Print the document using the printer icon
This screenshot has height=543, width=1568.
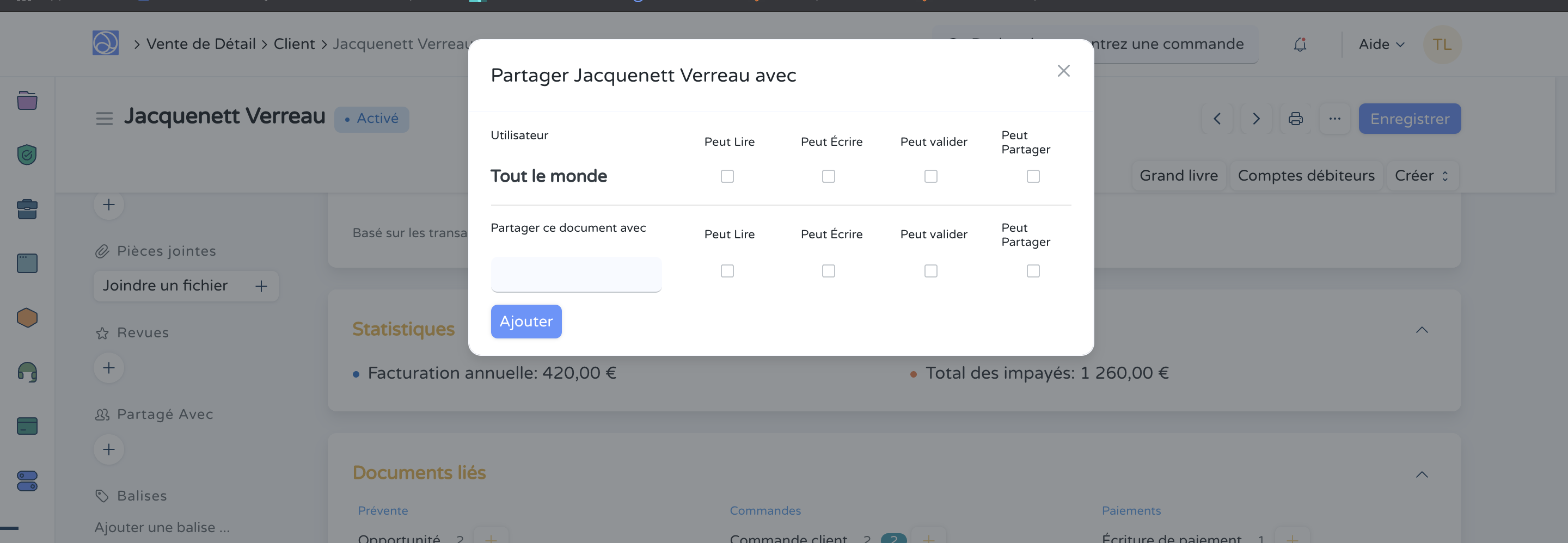(x=1295, y=119)
